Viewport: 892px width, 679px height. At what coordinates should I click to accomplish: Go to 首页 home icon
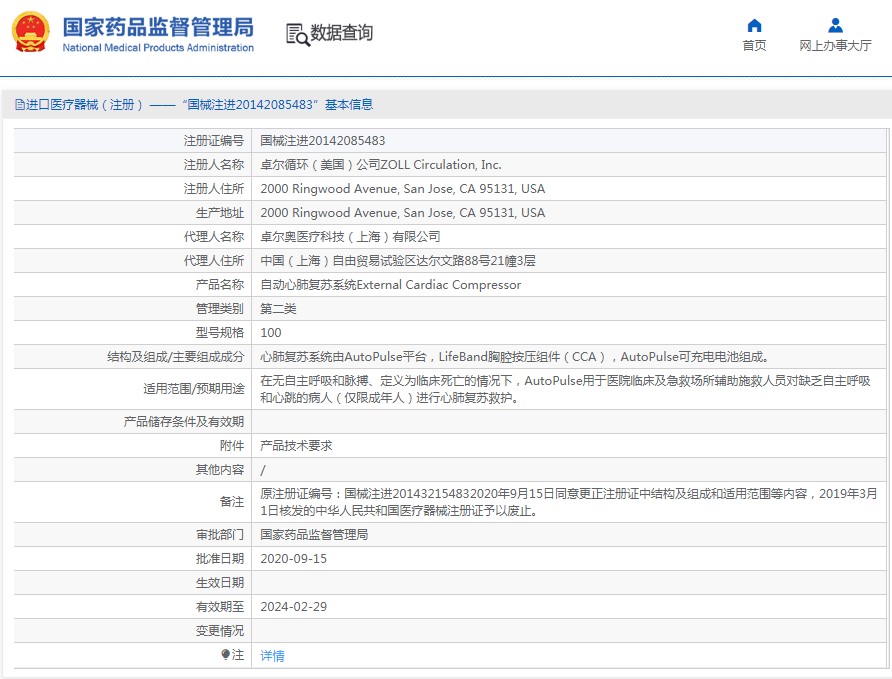pos(754,26)
